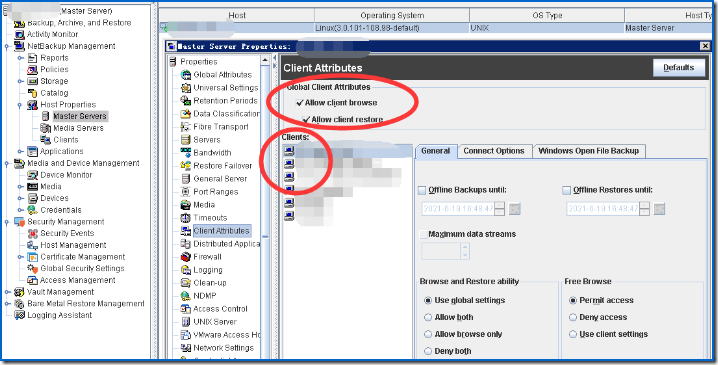Select the first client computer icon
The width and height of the screenshot is (718, 365).
coord(288,150)
